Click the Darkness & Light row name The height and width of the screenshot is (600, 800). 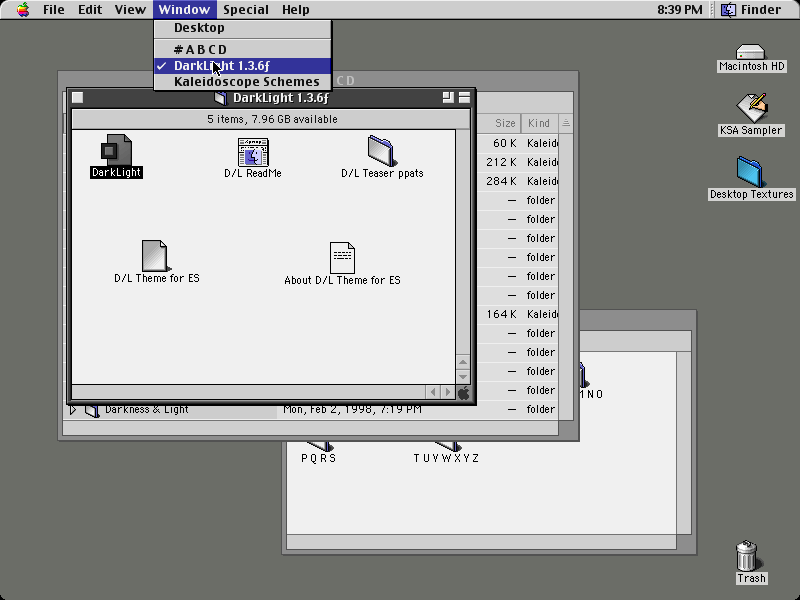point(147,410)
